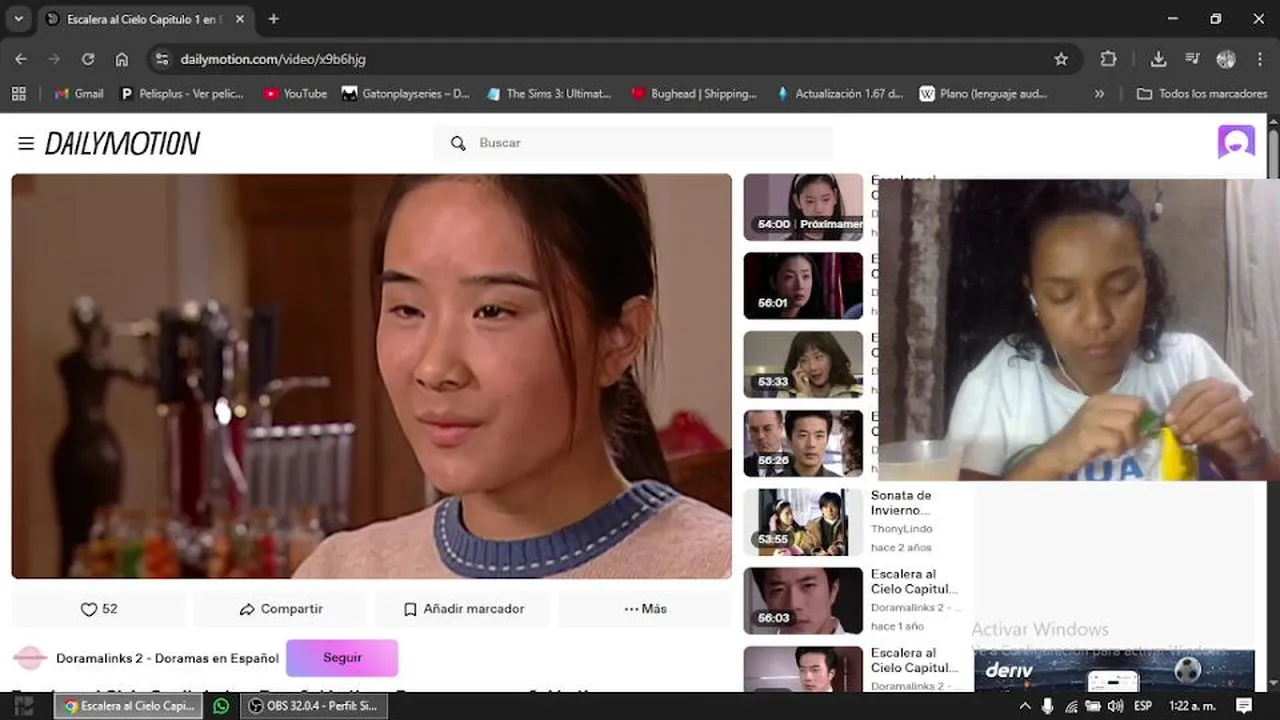Click the search magnifier icon
1280x720 pixels.
point(458,143)
